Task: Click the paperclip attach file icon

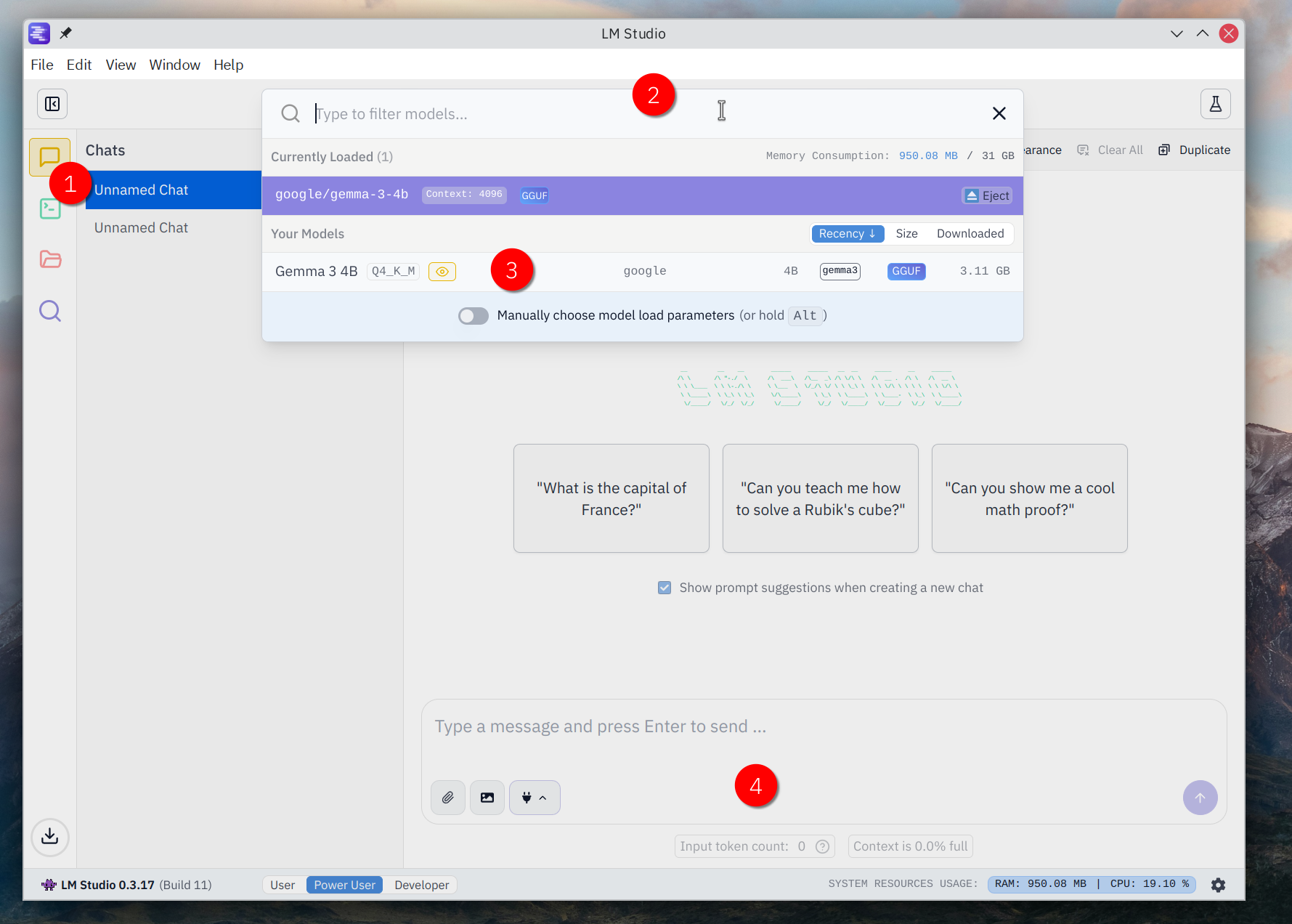Action: (x=448, y=798)
